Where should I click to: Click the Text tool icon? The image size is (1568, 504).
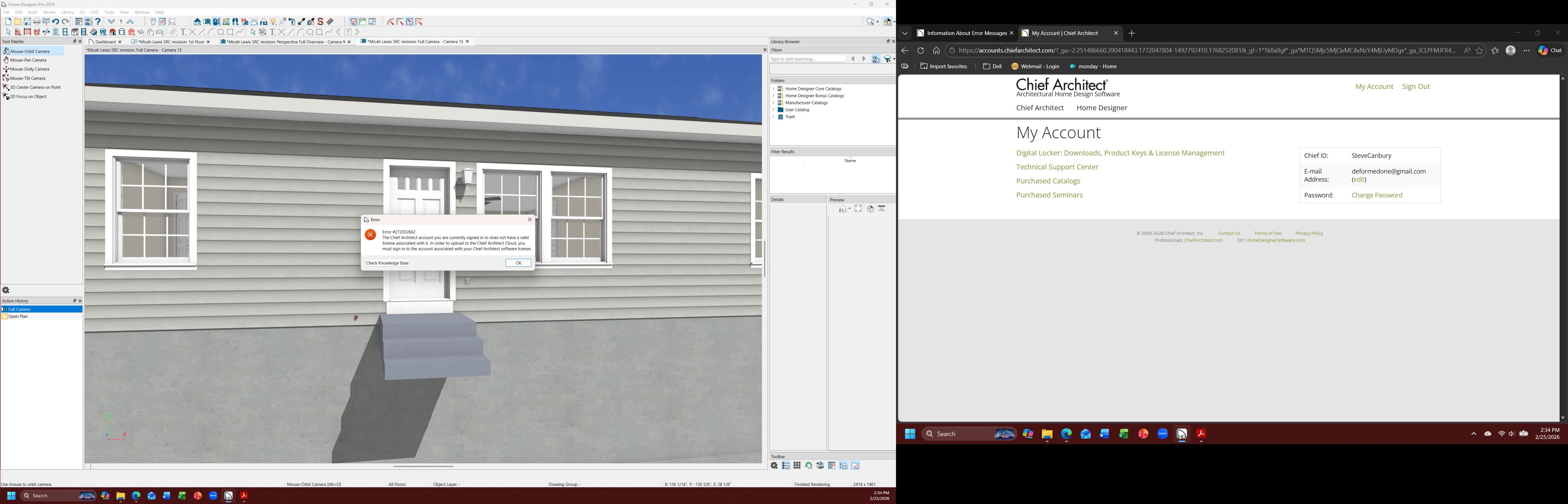pos(183,31)
